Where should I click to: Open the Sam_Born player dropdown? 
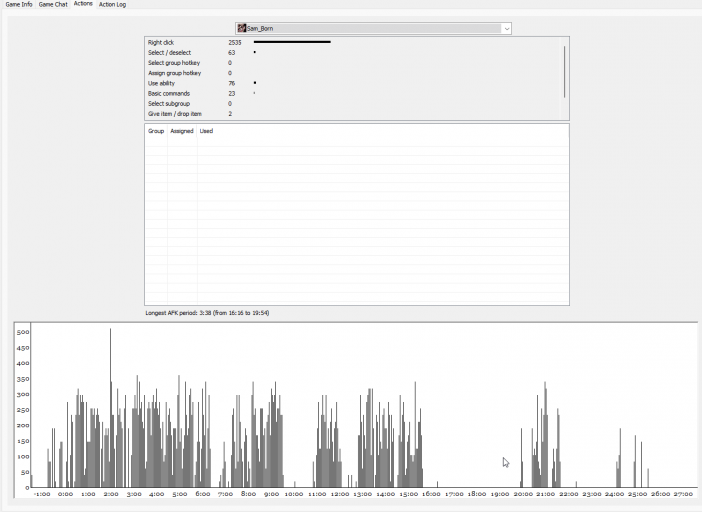373,28
